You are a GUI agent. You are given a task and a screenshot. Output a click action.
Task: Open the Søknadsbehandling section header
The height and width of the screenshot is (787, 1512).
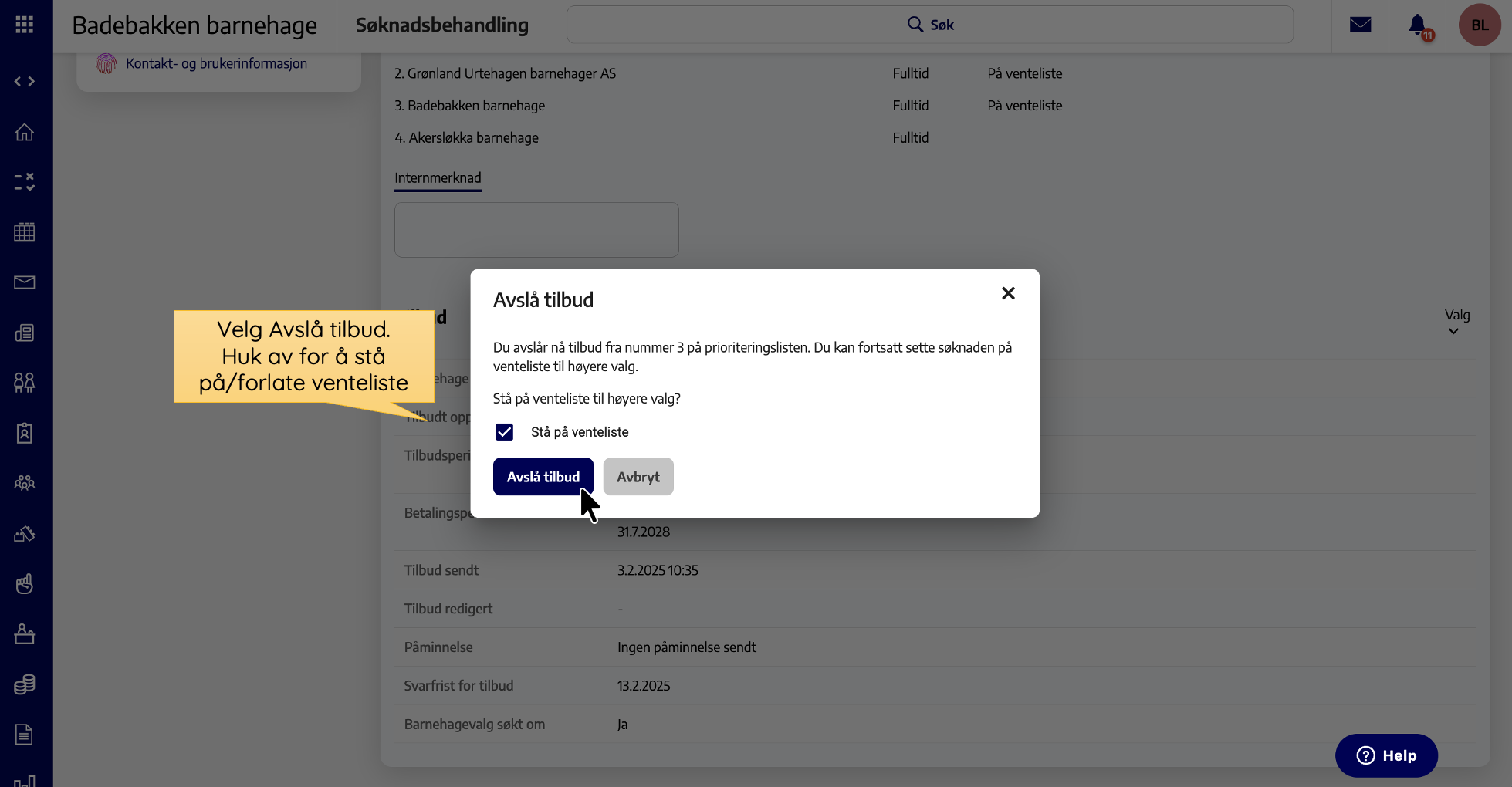(x=441, y=25)
